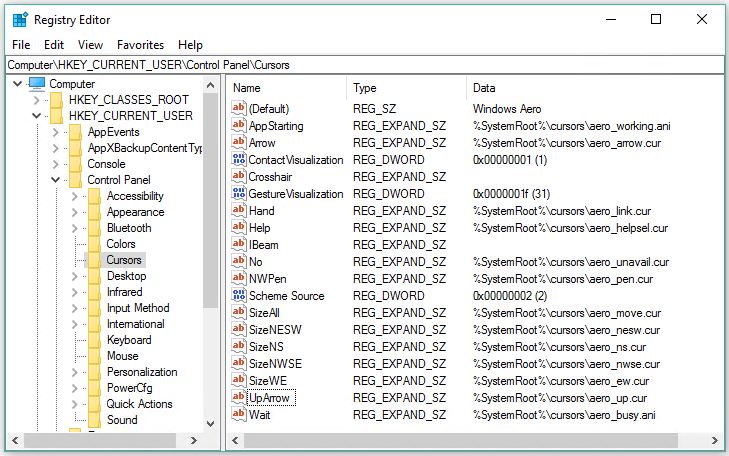Click the DWORD icon beside GestureVisualization
Screen dimensions: 729x456
239,193
